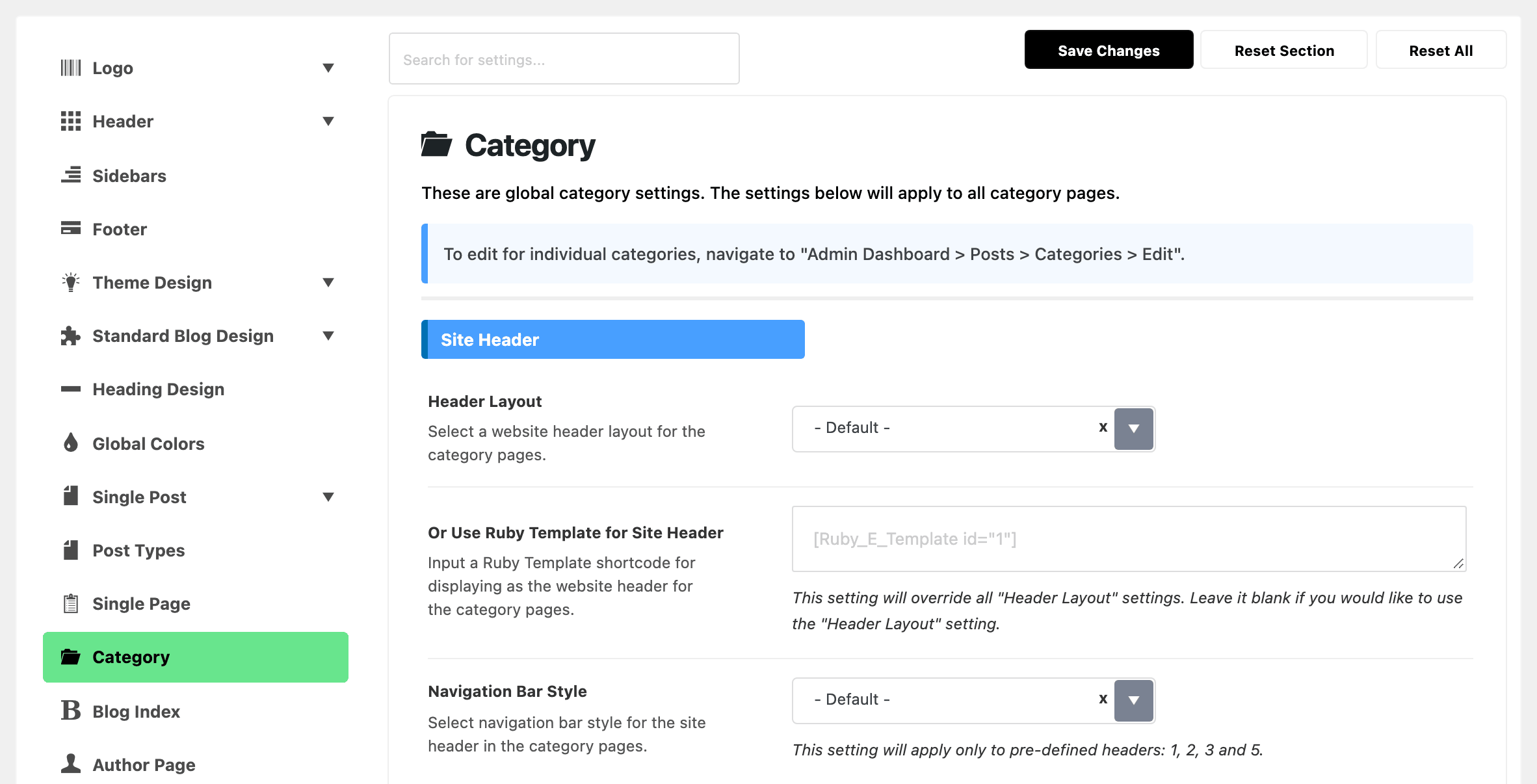Click the Reset All button

pos(1441,50)
